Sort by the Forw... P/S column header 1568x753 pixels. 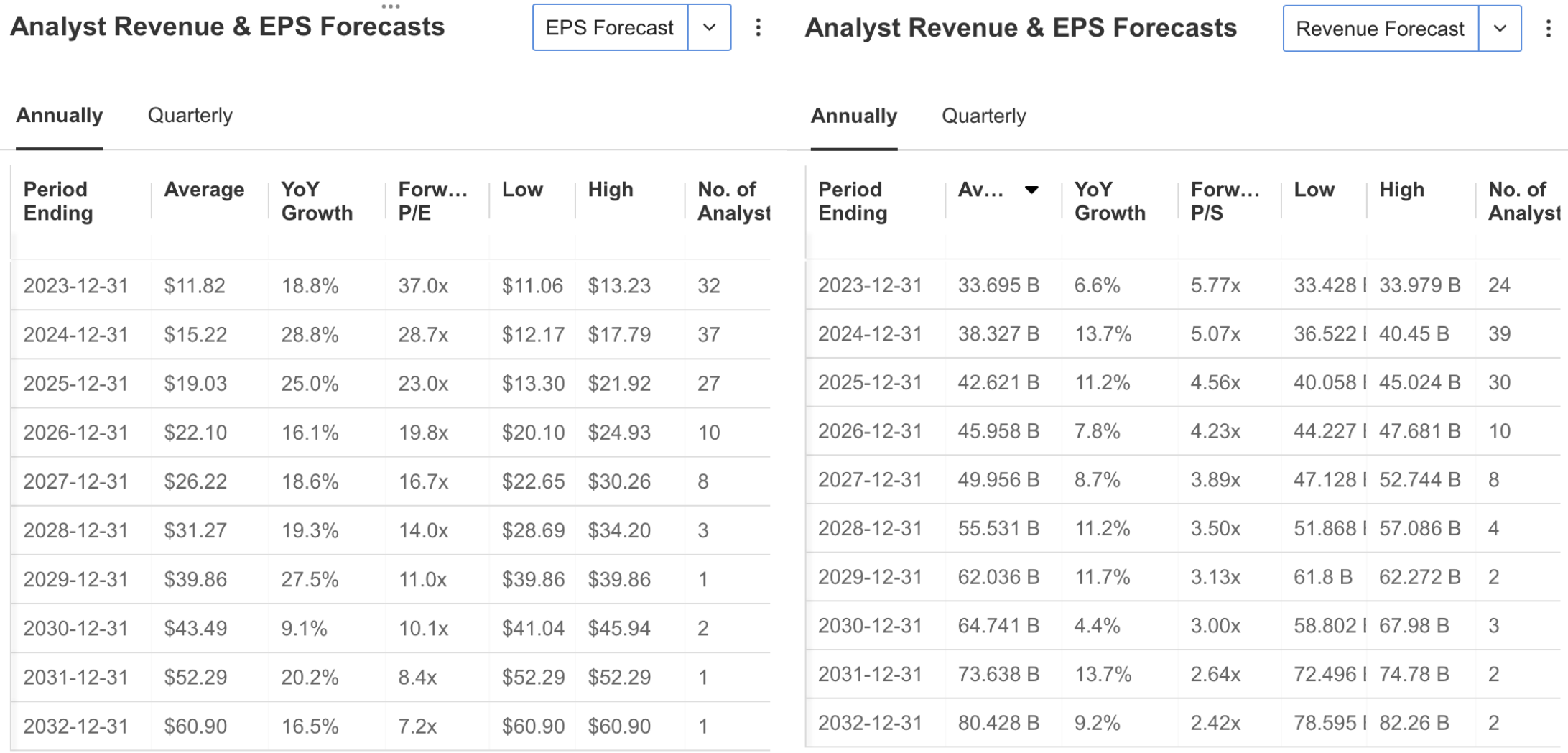coord(1225,201)
